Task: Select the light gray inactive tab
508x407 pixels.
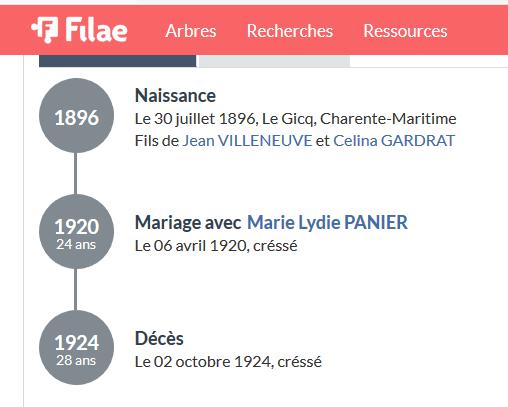Action: 274,61
